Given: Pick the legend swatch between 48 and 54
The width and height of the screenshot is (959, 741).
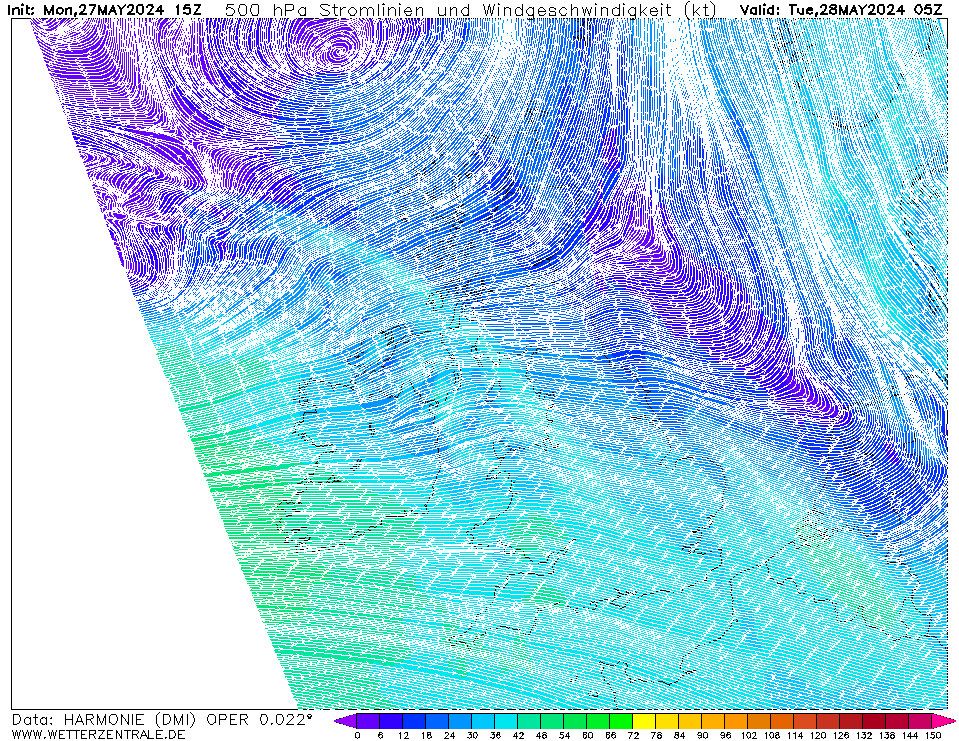Looking at the screenshot, I should point(552,721).
